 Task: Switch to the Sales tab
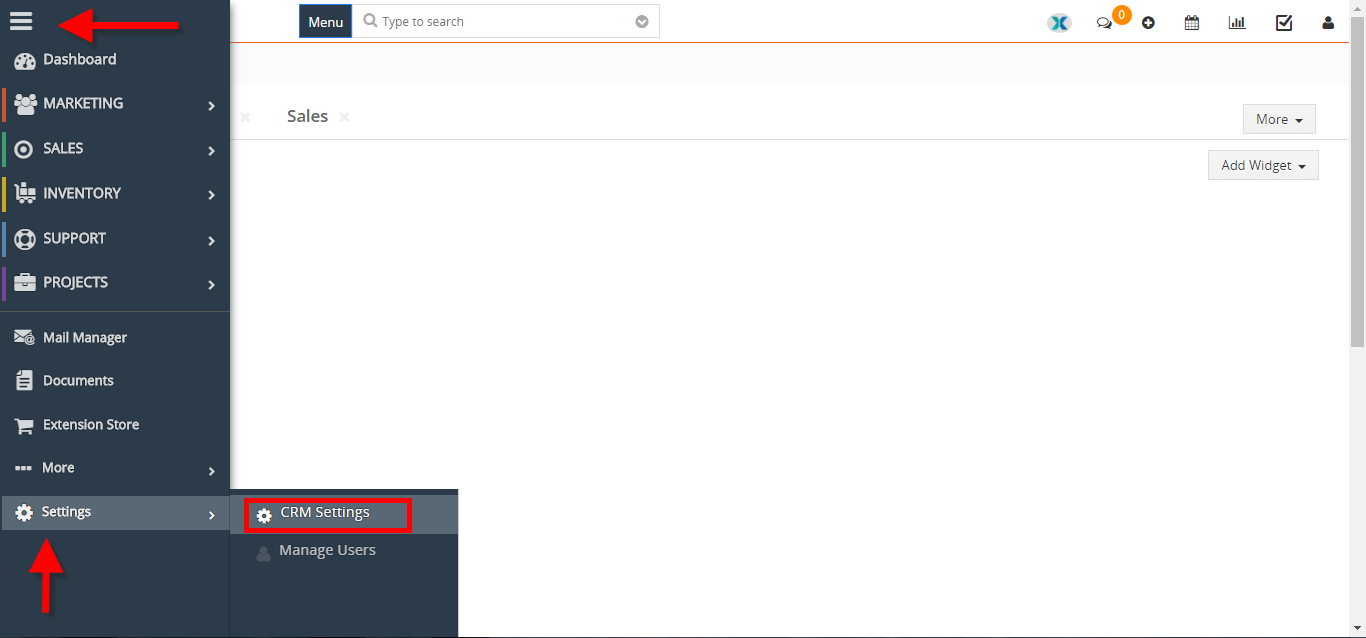click(x=307, y=116)
